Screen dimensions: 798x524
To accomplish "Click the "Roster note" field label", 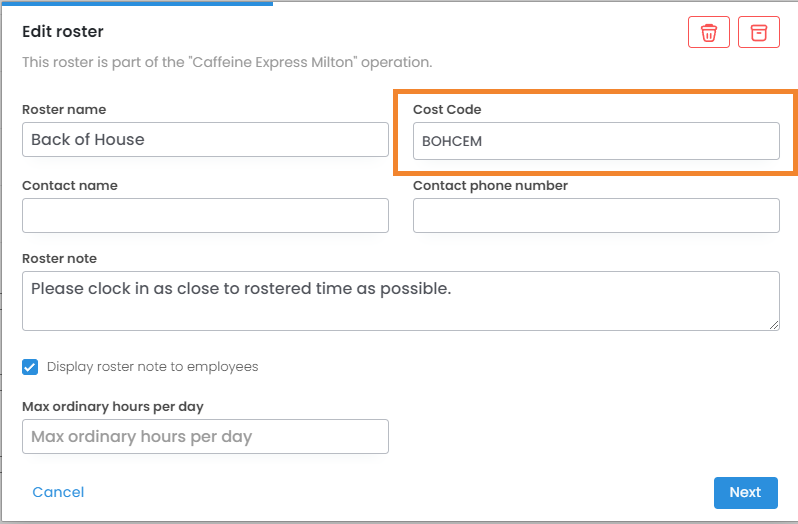I will 60,258.
